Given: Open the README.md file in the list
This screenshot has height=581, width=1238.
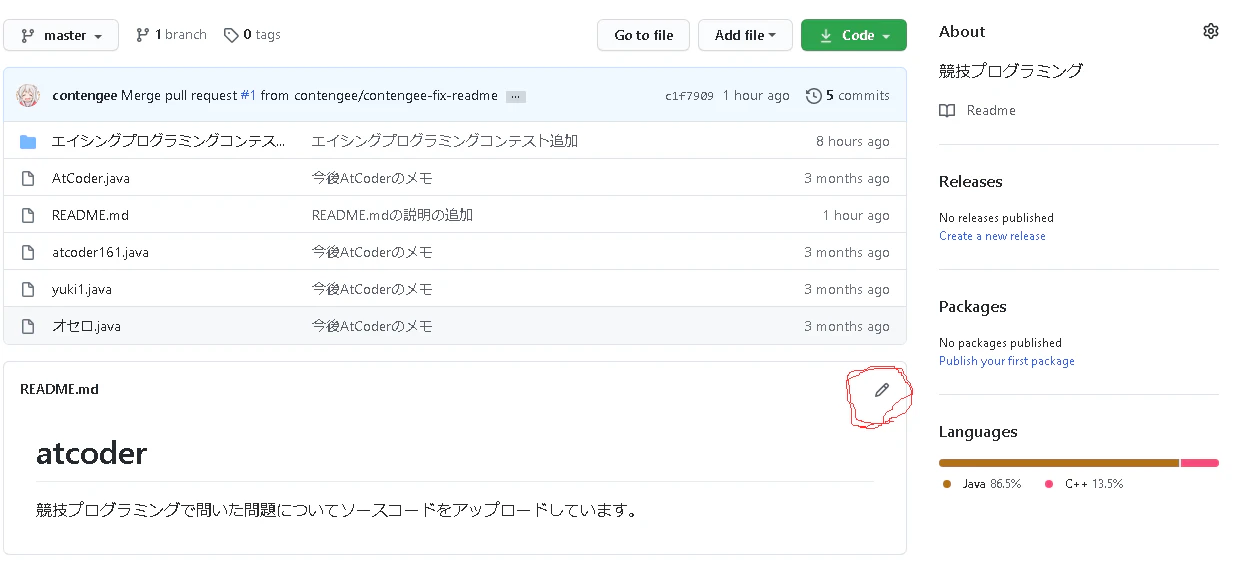Looking at the screenshot, I should pyautogui.click(x=90, y=215).
